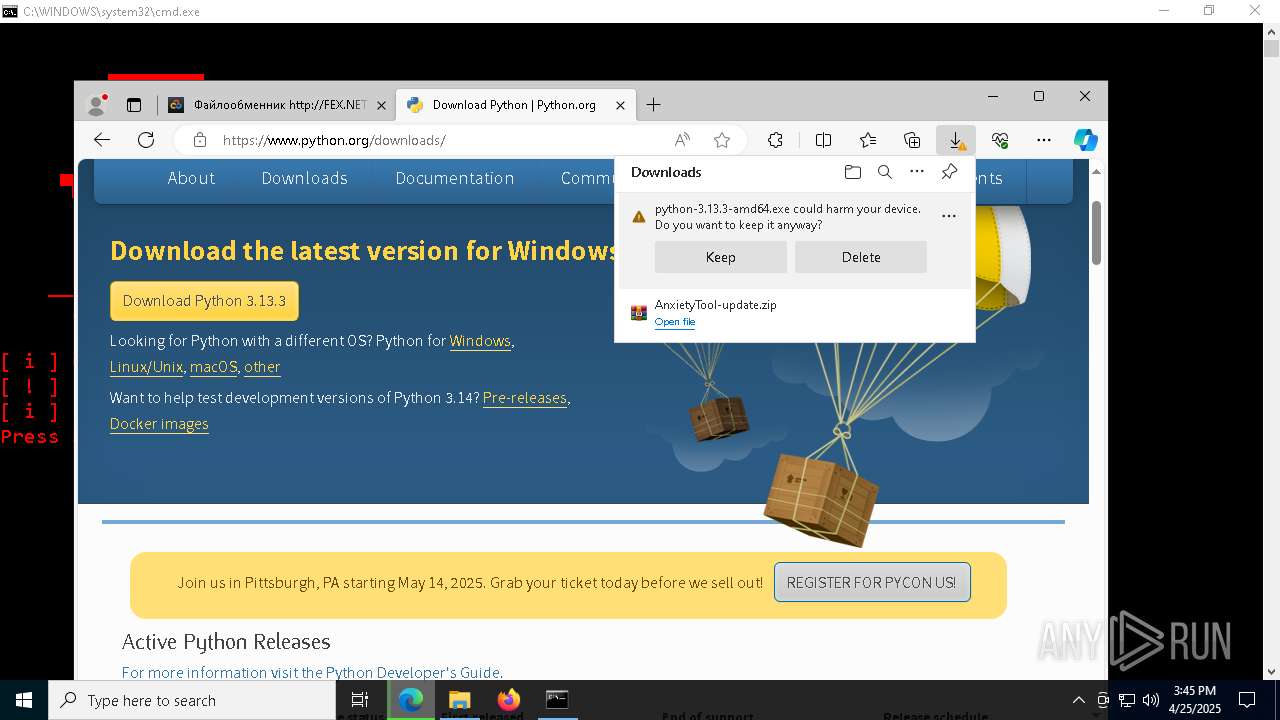Screen dimensions: 1280x720
Task: Click the Downloads toolbar icon
Action: click(x=956, y=140)
